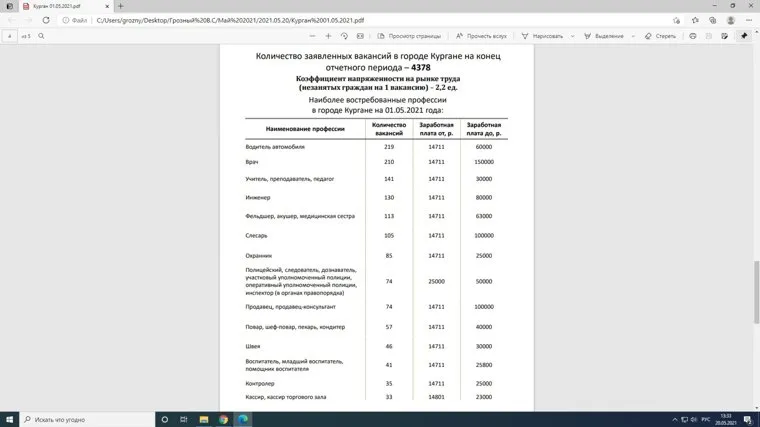Screen dimensions: 760x427
Task: Zoom in with the plus icon
Action: click(x=328, y=36)
